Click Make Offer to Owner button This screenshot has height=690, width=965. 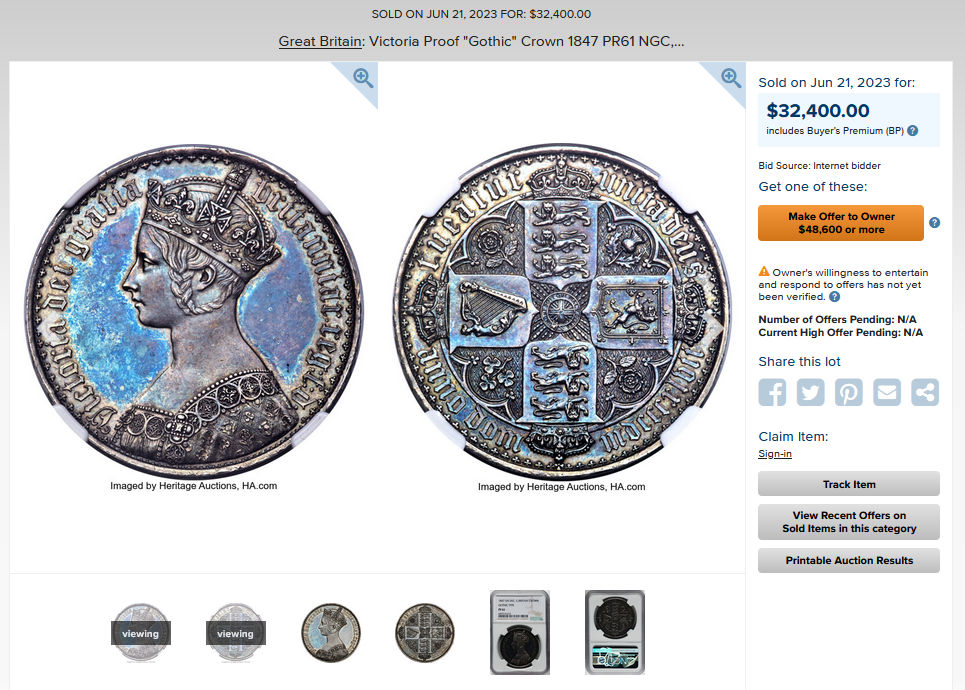point(841,223)
